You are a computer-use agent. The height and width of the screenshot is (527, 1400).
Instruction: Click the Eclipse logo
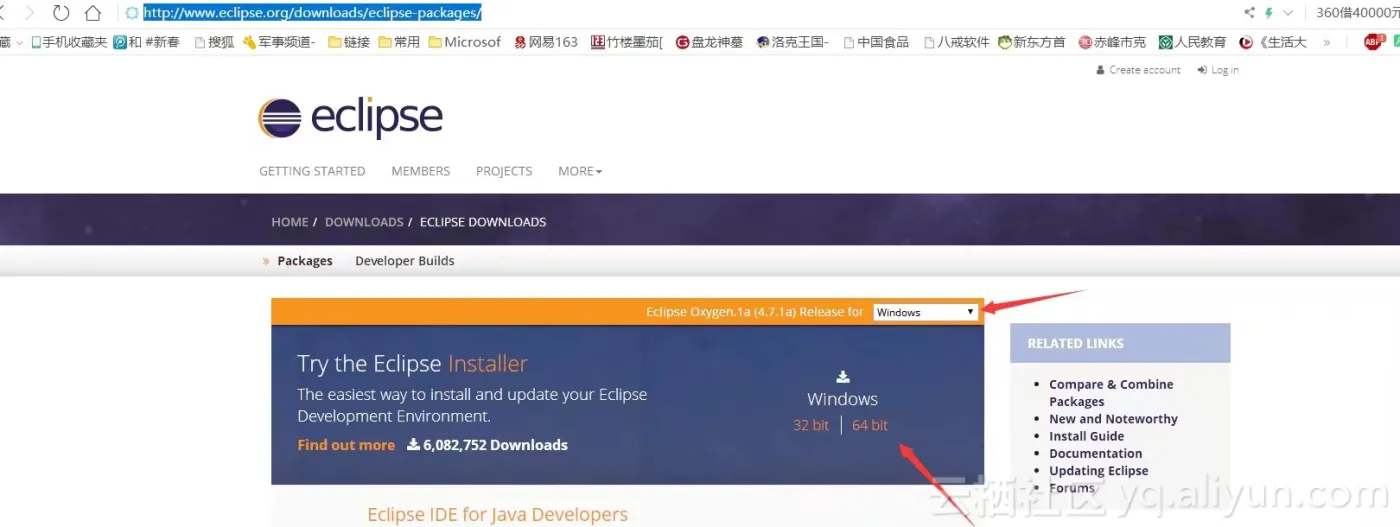[350, 118]
